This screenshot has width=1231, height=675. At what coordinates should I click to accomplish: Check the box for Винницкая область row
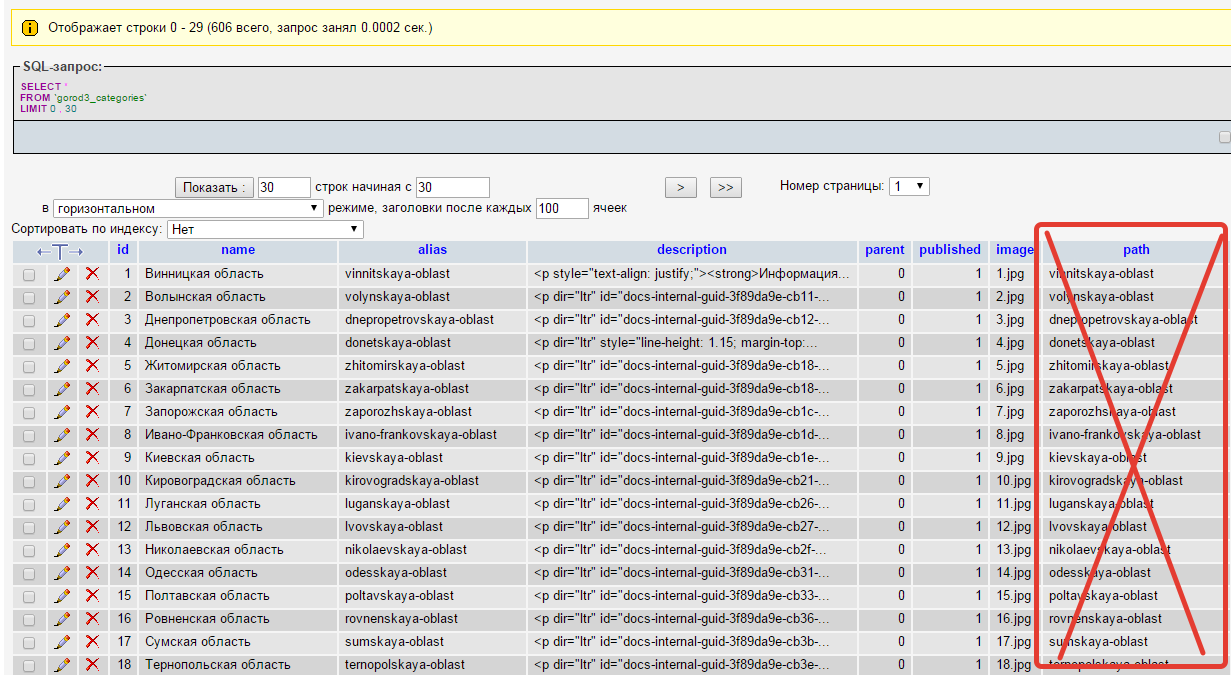click(29, 275)
